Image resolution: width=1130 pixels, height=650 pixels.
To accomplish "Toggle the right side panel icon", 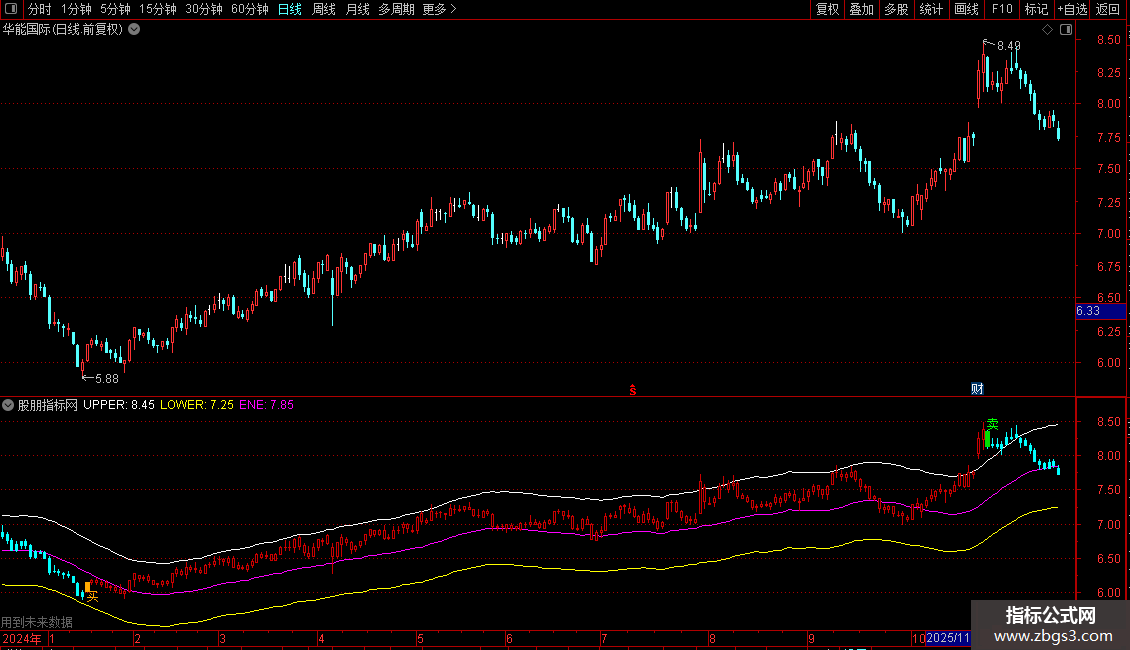I will [x=1065, y=30].
